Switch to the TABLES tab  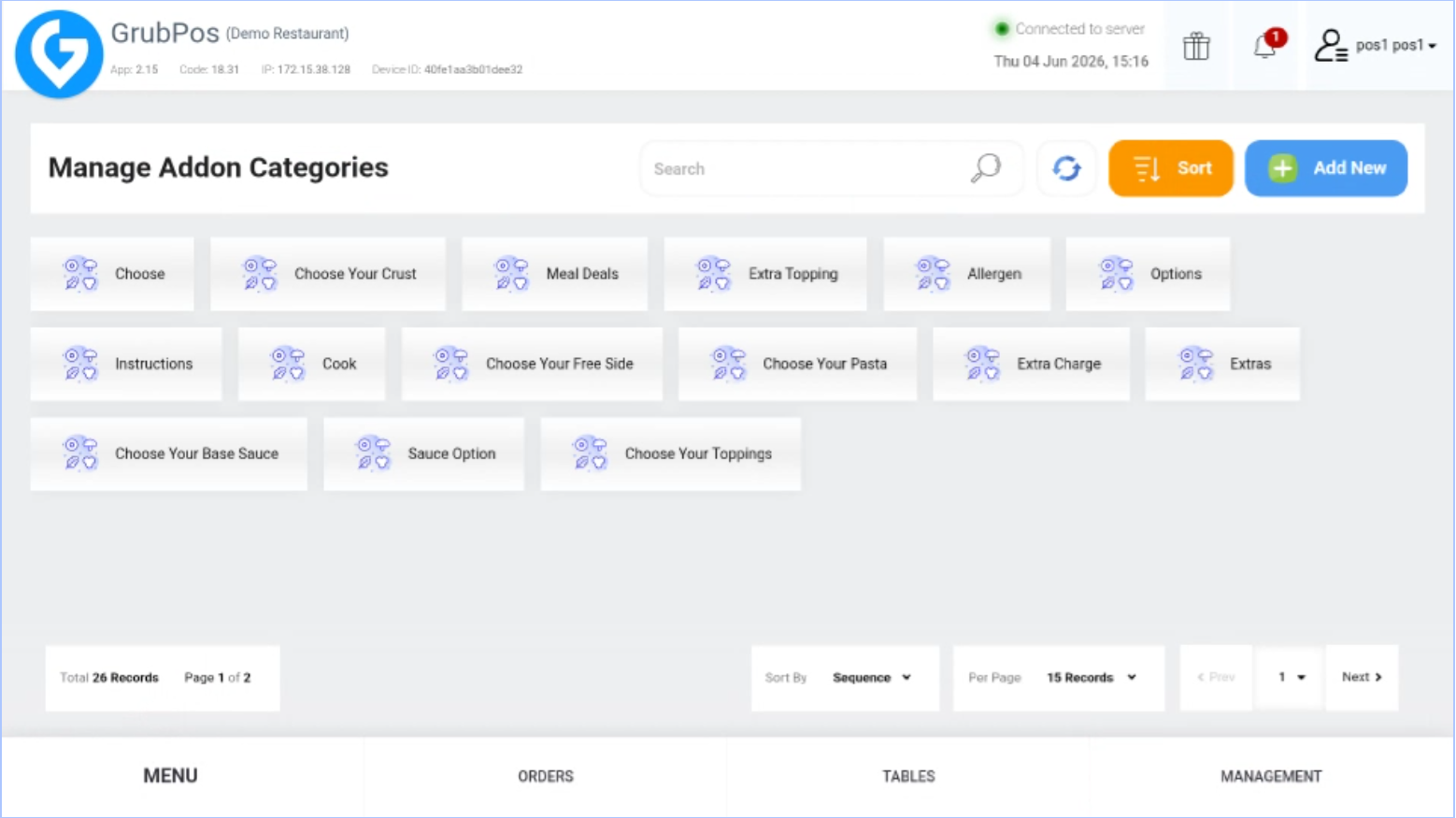[x=908, y=776]
